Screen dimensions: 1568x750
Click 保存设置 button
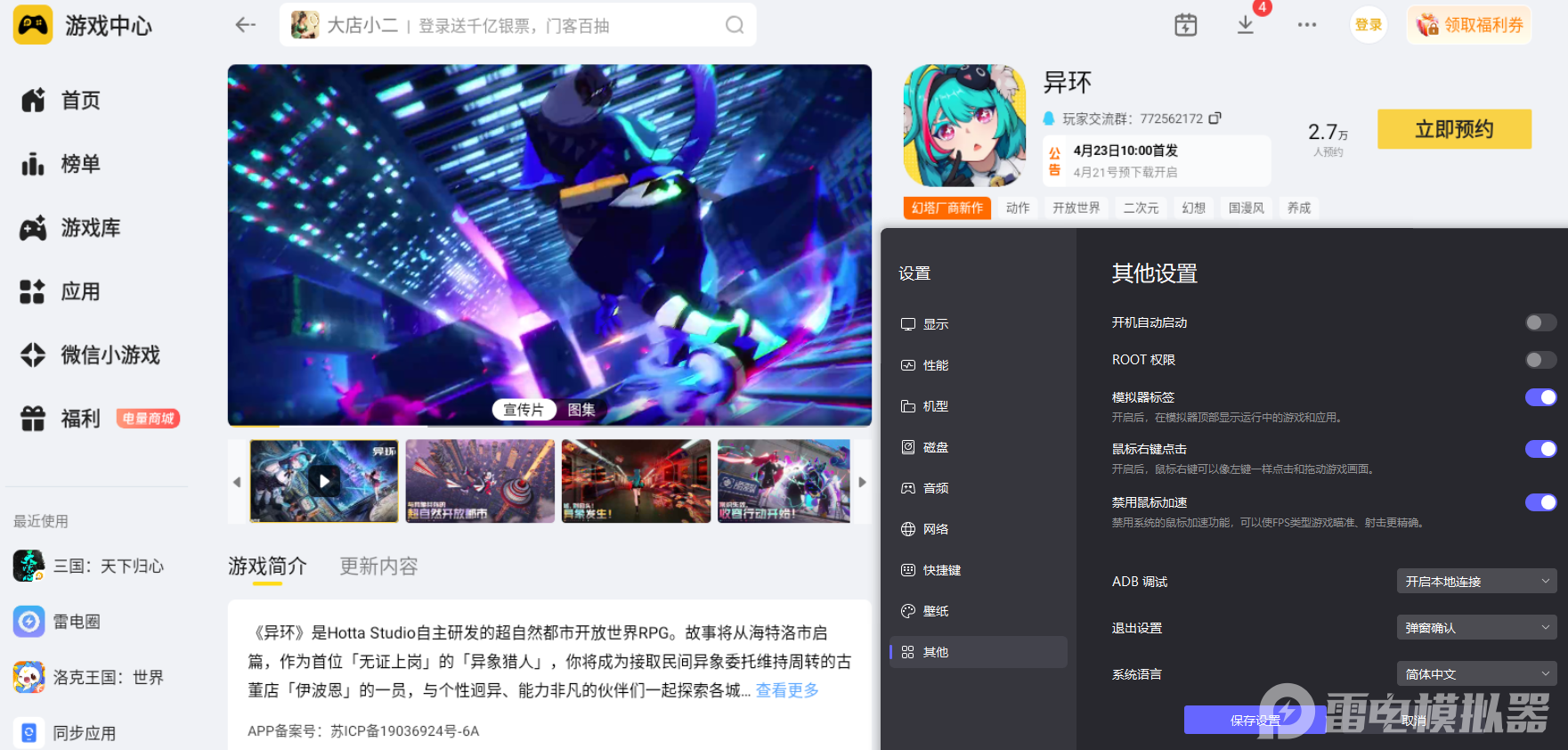click(x=1255, y=720)
